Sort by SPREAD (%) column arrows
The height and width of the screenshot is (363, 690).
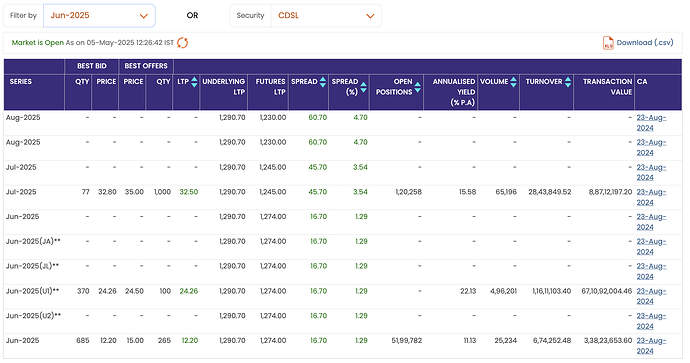pyautogui.click(x=363, y=87)
